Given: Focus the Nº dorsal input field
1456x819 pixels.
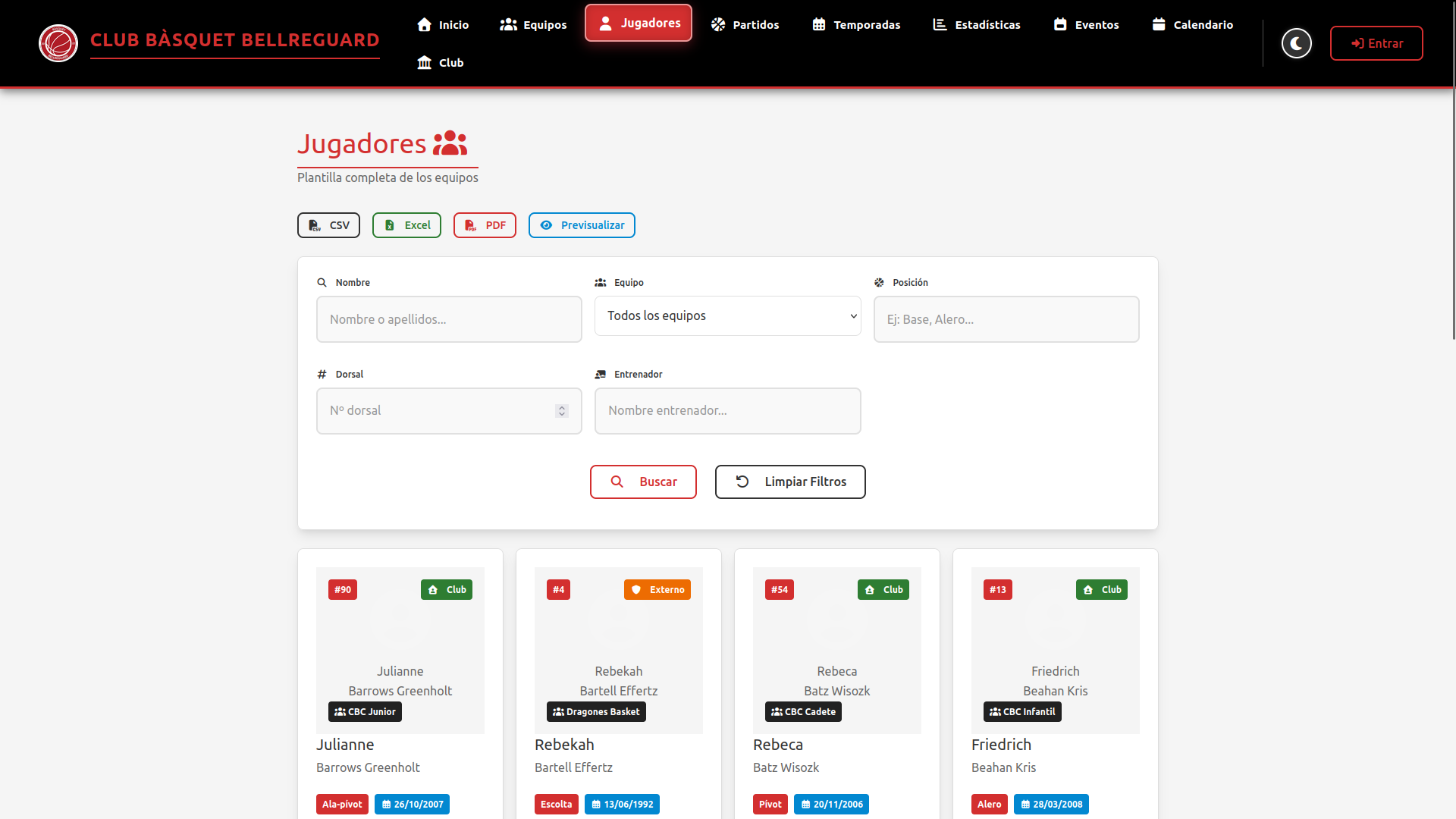Looking at the screenshot, I should pos(449,411).
